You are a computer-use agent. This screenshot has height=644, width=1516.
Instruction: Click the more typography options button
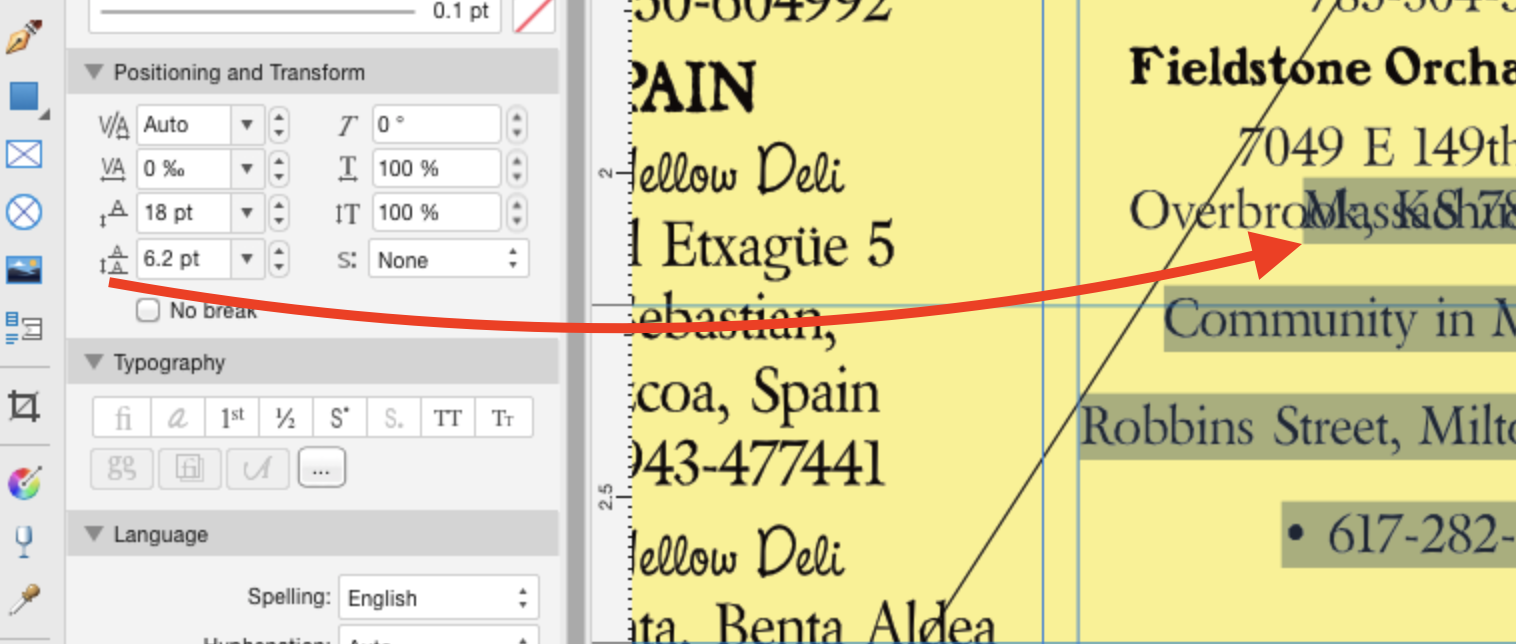[x=321, y=467]
